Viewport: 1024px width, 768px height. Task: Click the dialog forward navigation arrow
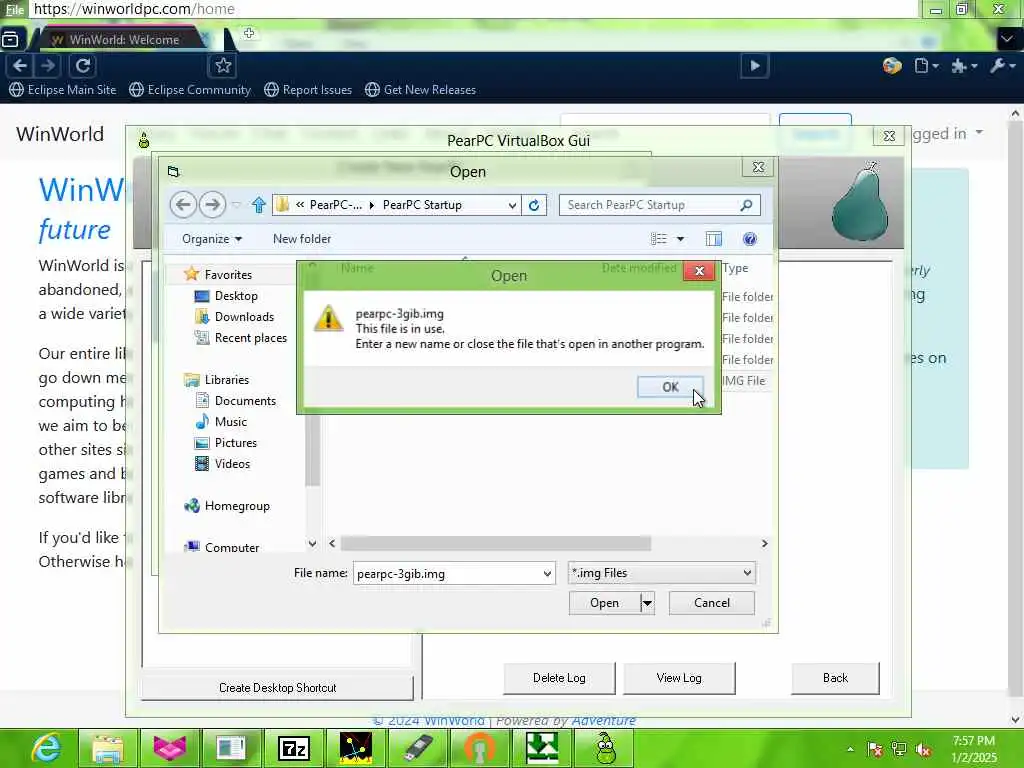coord(212,205)
